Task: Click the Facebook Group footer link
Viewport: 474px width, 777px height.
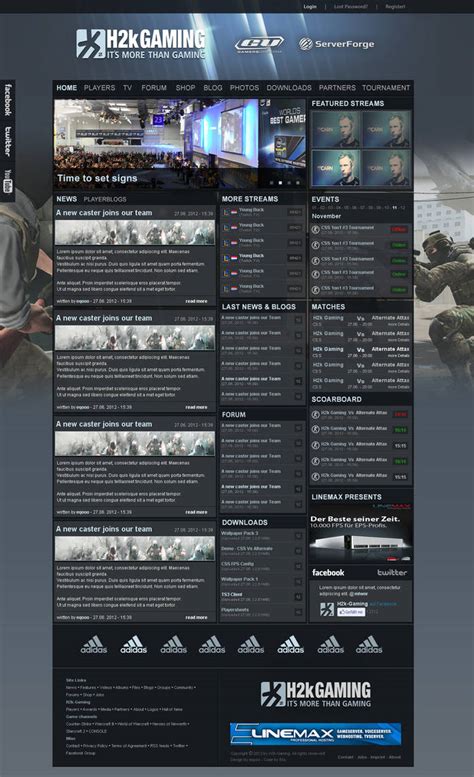Action: coord(80,753)
